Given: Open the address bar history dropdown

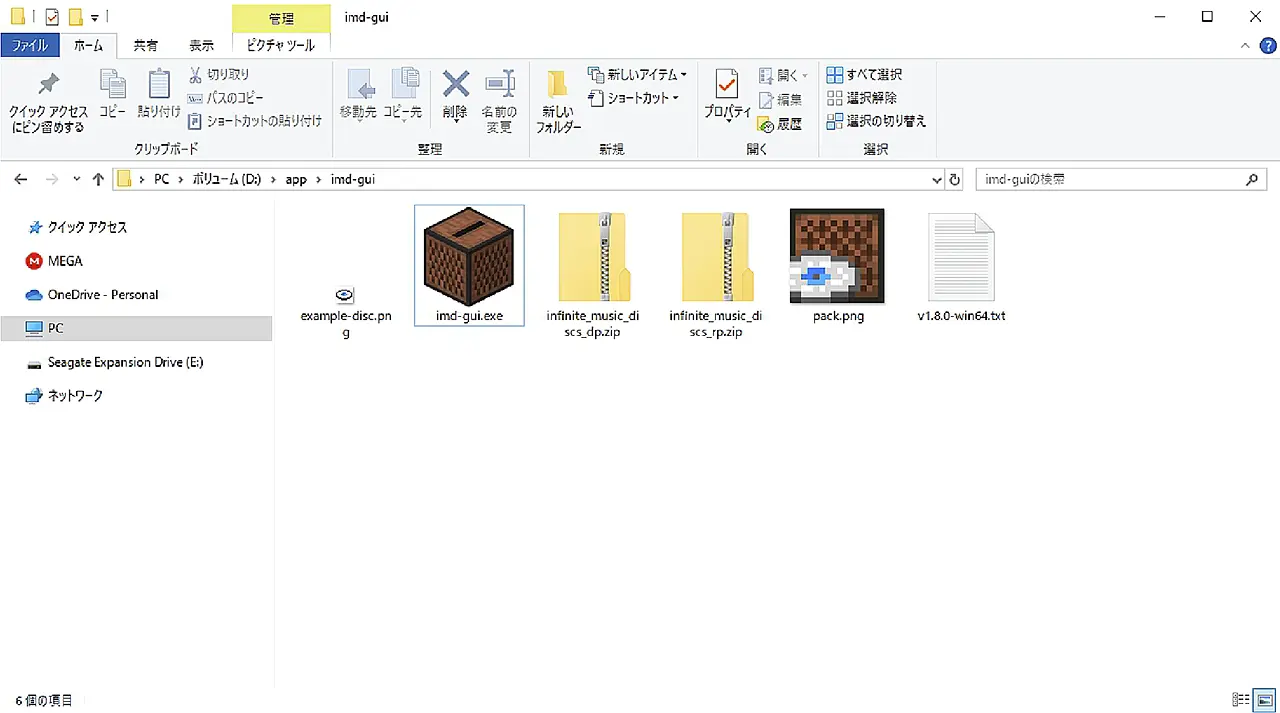Looking at the screenshot, I should 936,180.
